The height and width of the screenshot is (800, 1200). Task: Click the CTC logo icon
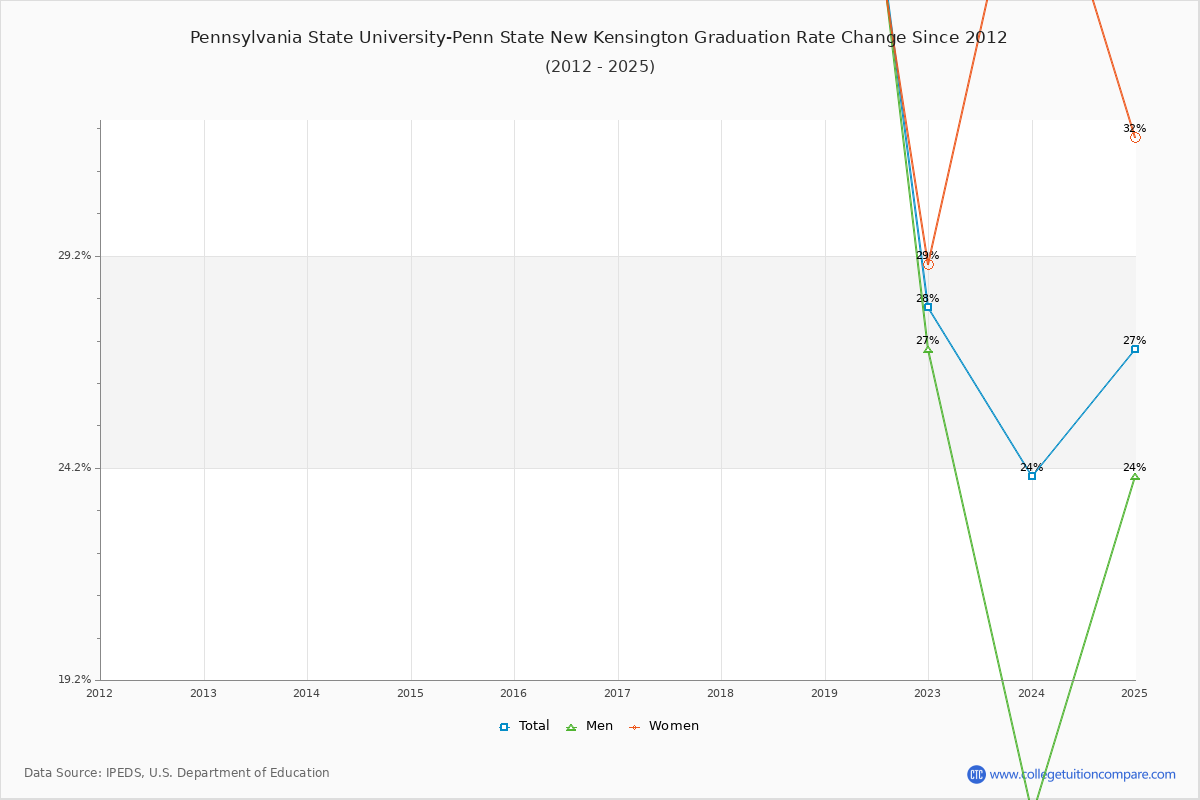click(976, 774)
